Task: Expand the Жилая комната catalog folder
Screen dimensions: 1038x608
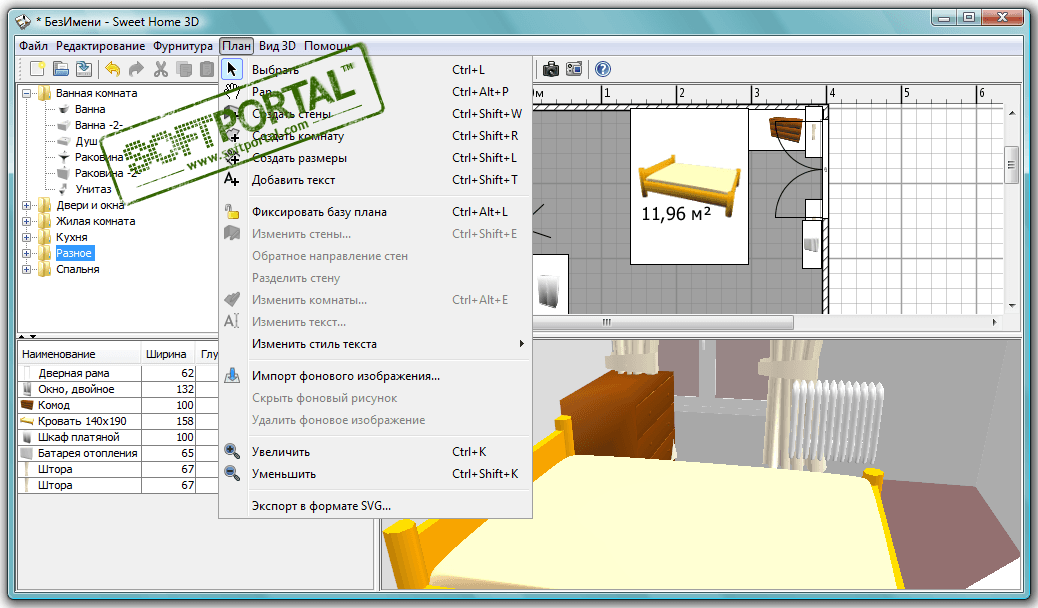Action: click(26, 221)
